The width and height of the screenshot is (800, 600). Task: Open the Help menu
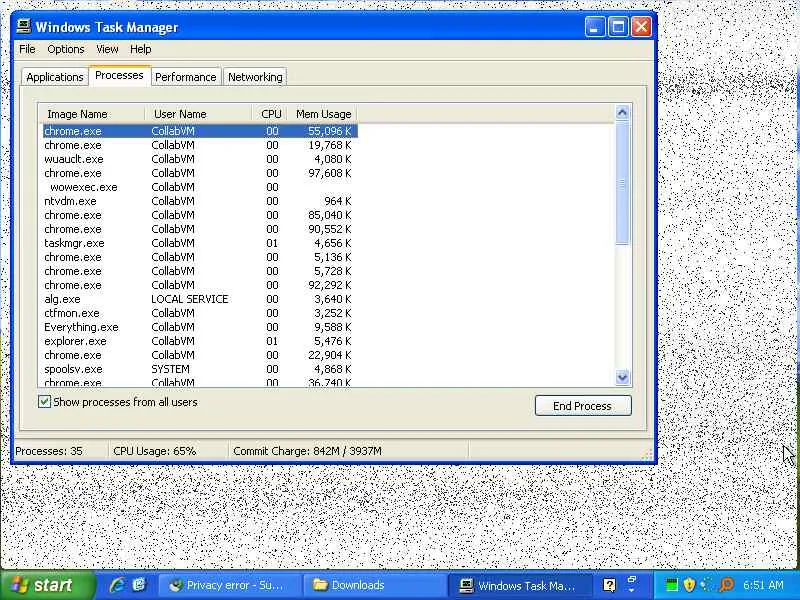[140, 49]
